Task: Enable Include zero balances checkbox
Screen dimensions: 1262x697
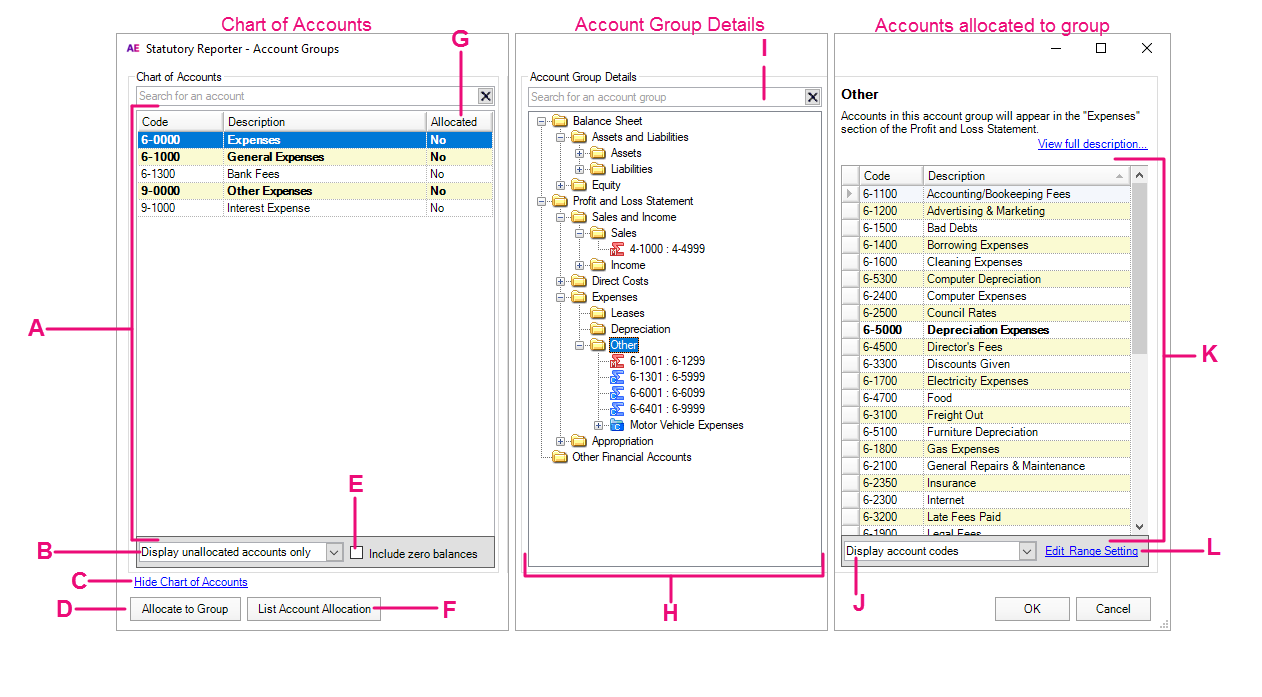Action: click(357, 553)
